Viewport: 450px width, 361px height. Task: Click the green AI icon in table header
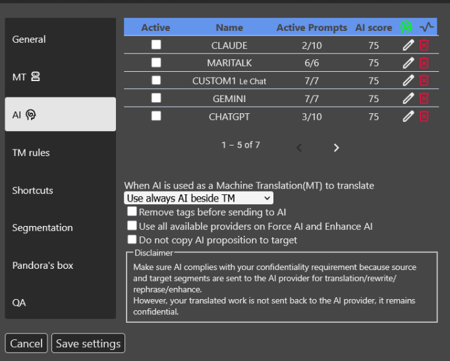pos(406,27)
